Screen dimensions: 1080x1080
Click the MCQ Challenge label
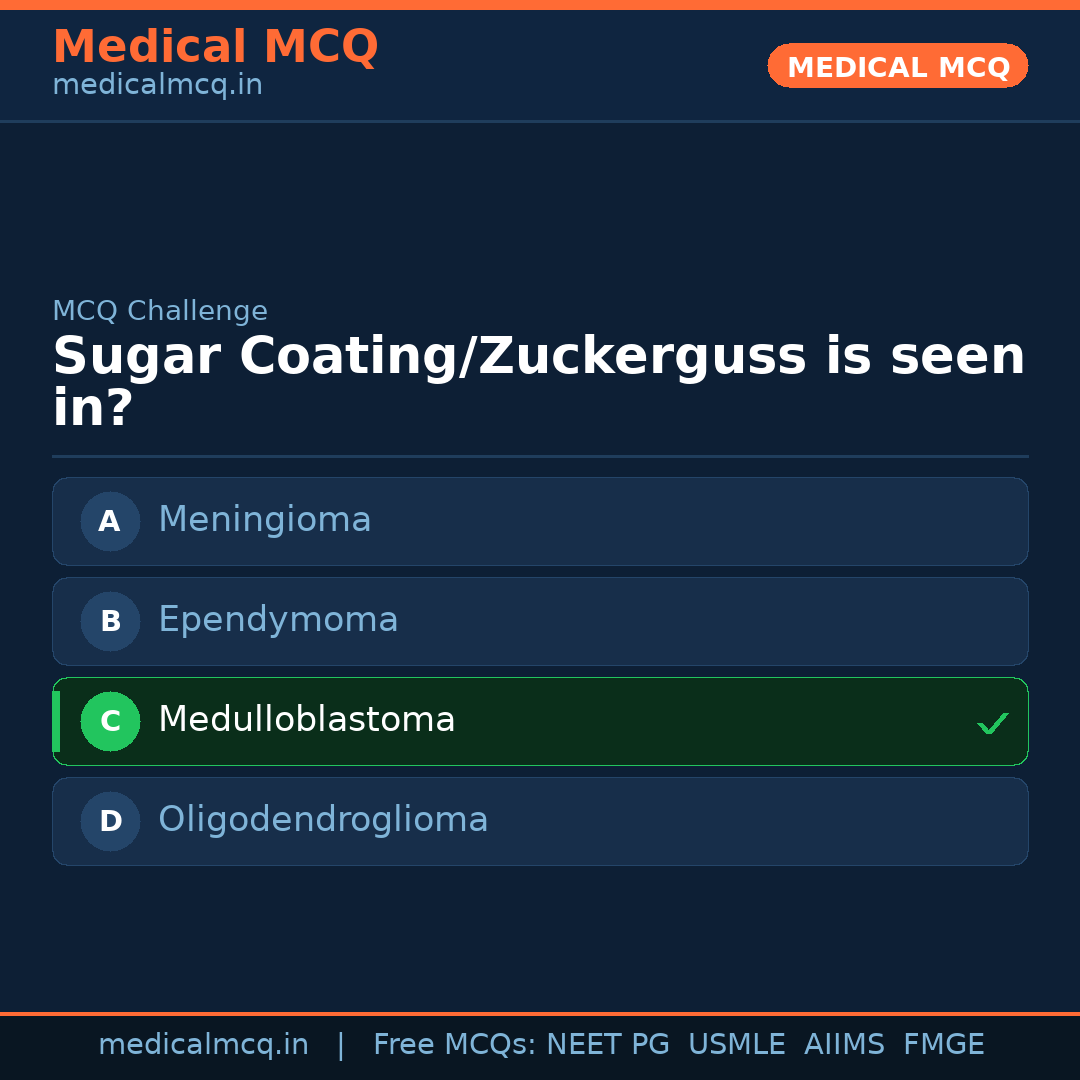pyautogui.click(x=160, y=311)
